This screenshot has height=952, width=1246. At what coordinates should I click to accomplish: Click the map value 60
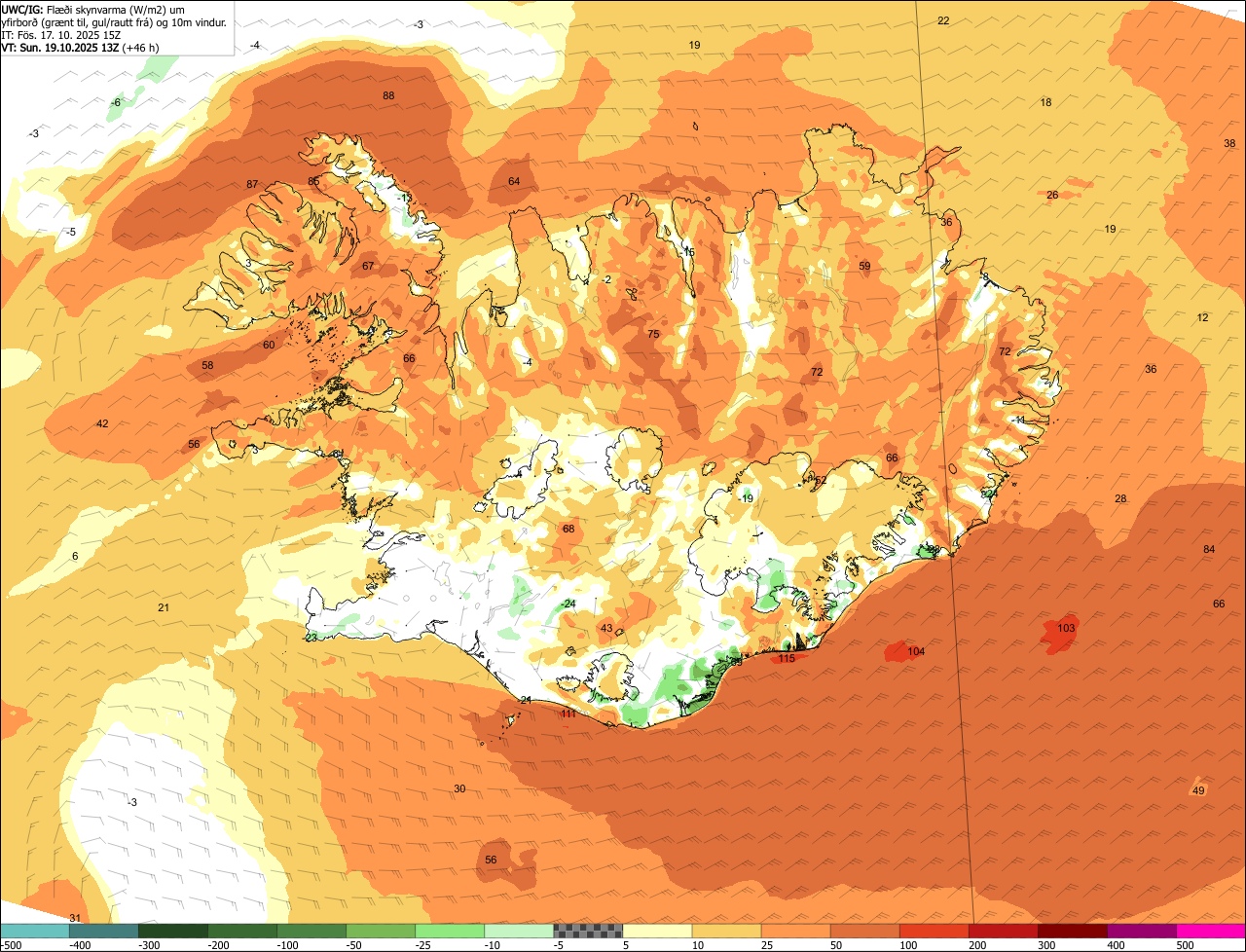[x=269, y=345]
